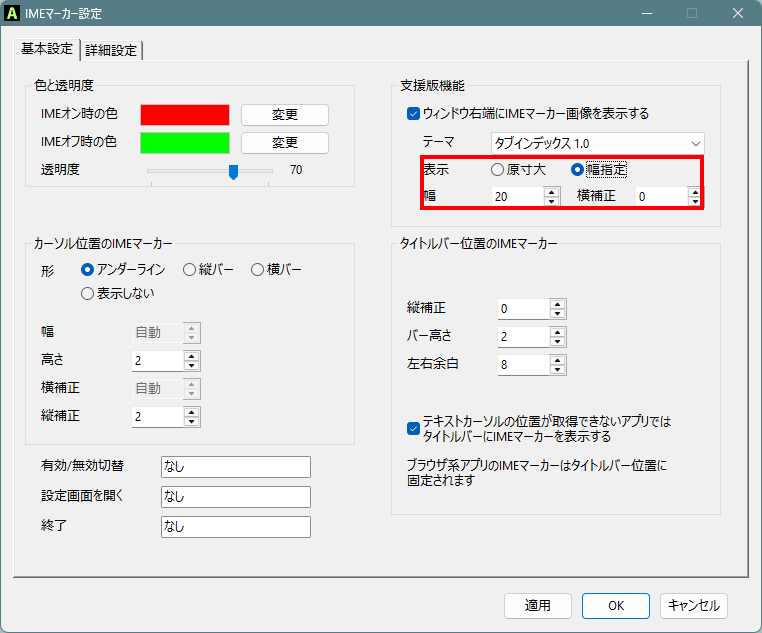The image size is (762, 633).
Task: Open the テーマ dropdown
Action: [597, 143]
